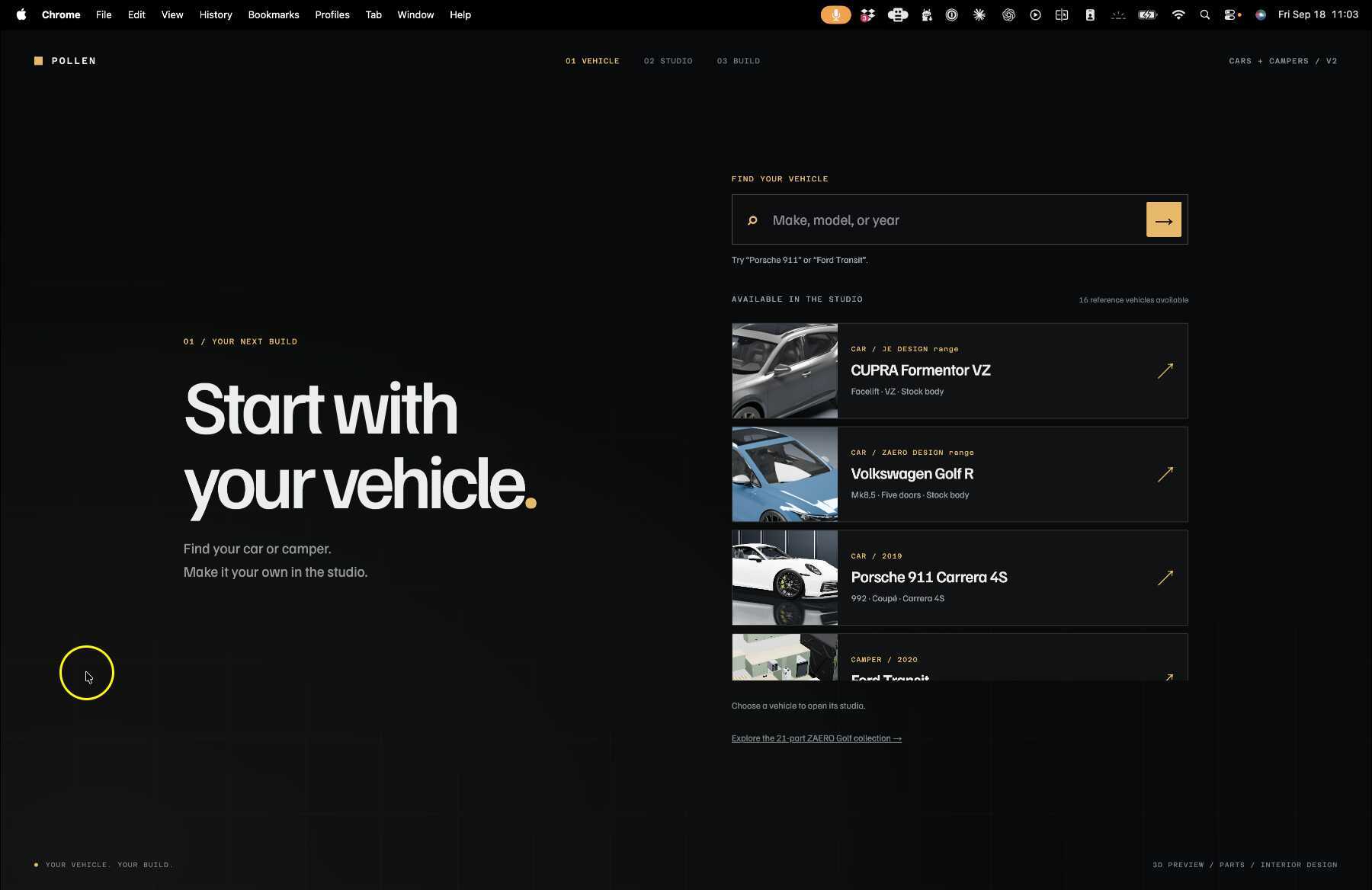Open the 1Password menu bar icon
This screenshot has height=890, width=1372.
point(952,14)
